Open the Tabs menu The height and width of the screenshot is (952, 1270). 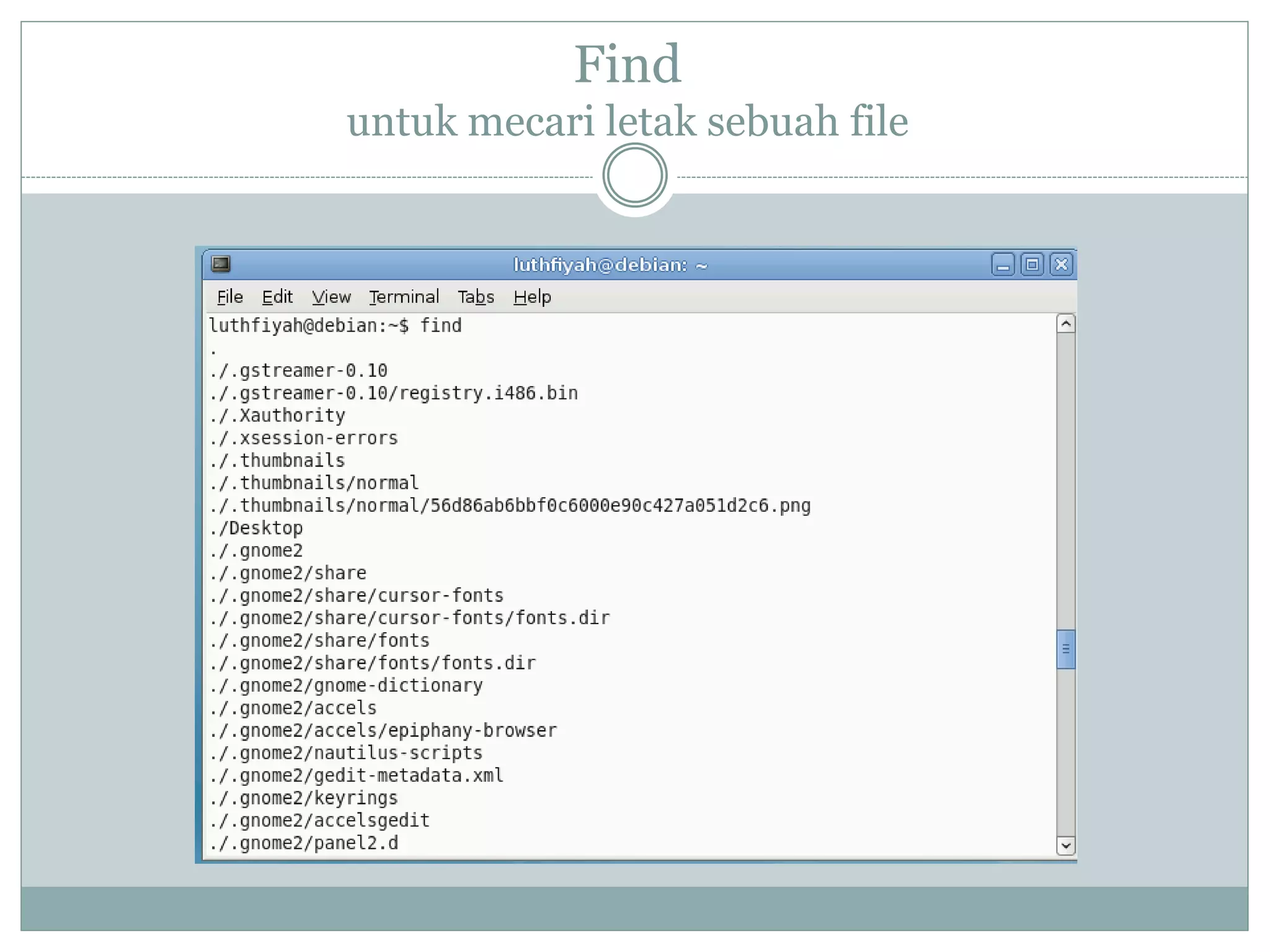pos(476,297)
